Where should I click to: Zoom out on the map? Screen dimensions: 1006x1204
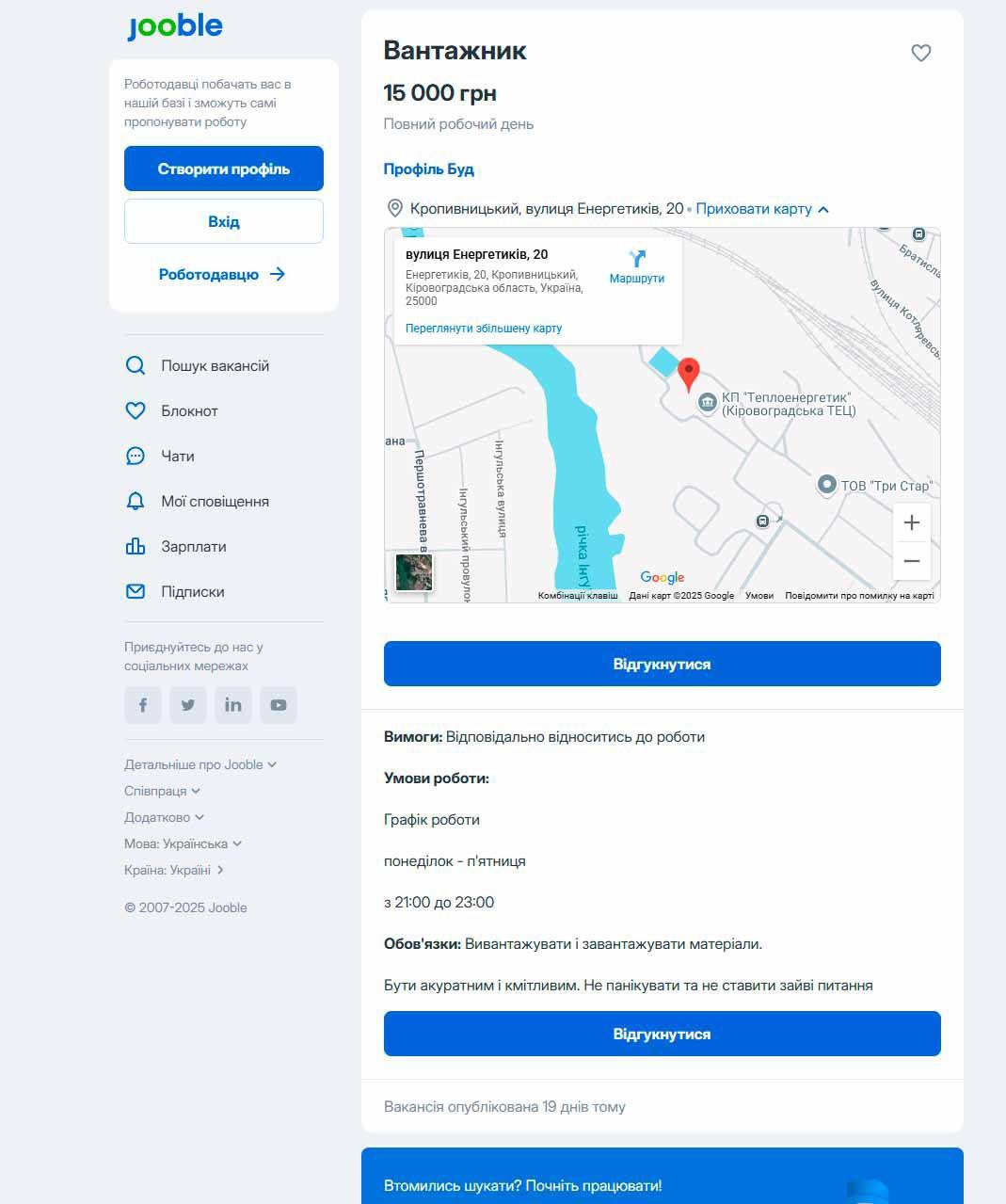[911, 561]
